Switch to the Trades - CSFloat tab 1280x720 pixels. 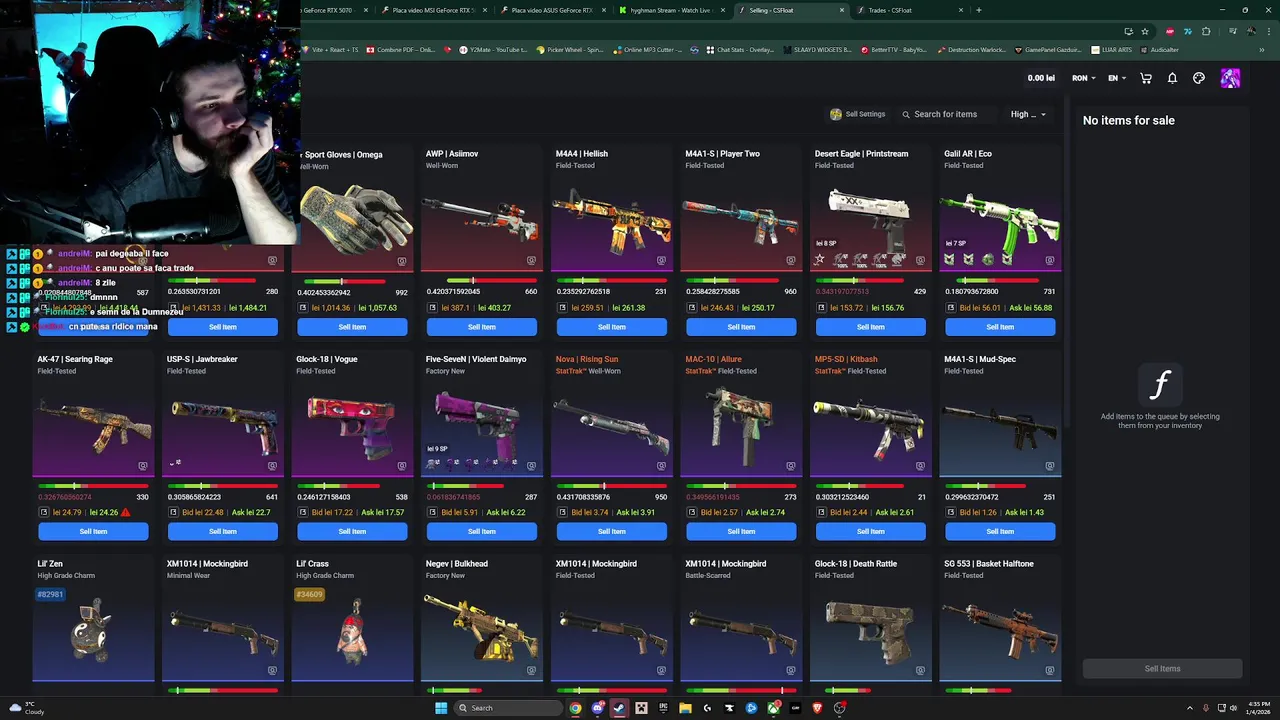click(x=910, y=10)
